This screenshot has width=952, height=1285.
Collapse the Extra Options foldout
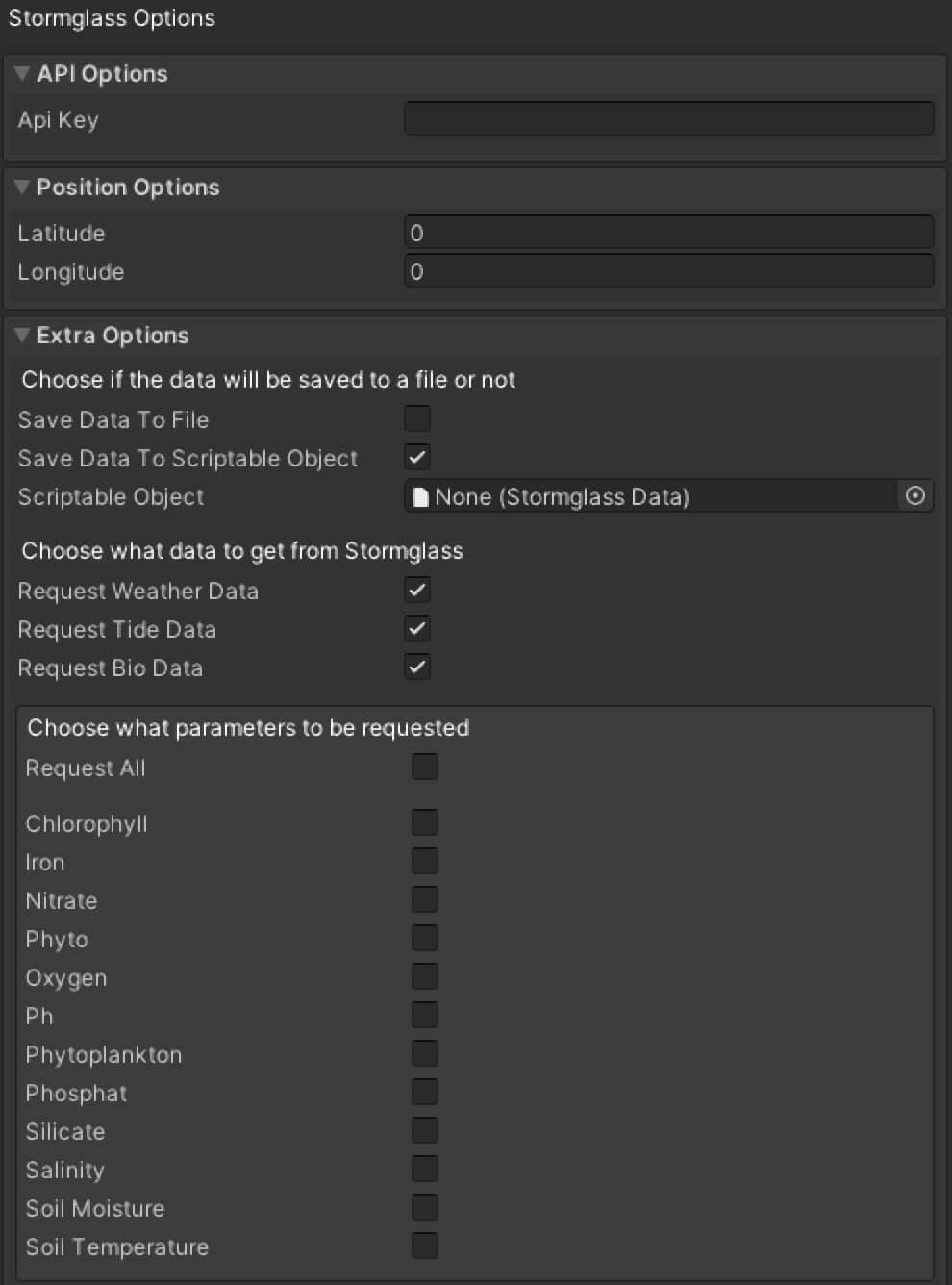pyautogui.click(x=22, y=336)
